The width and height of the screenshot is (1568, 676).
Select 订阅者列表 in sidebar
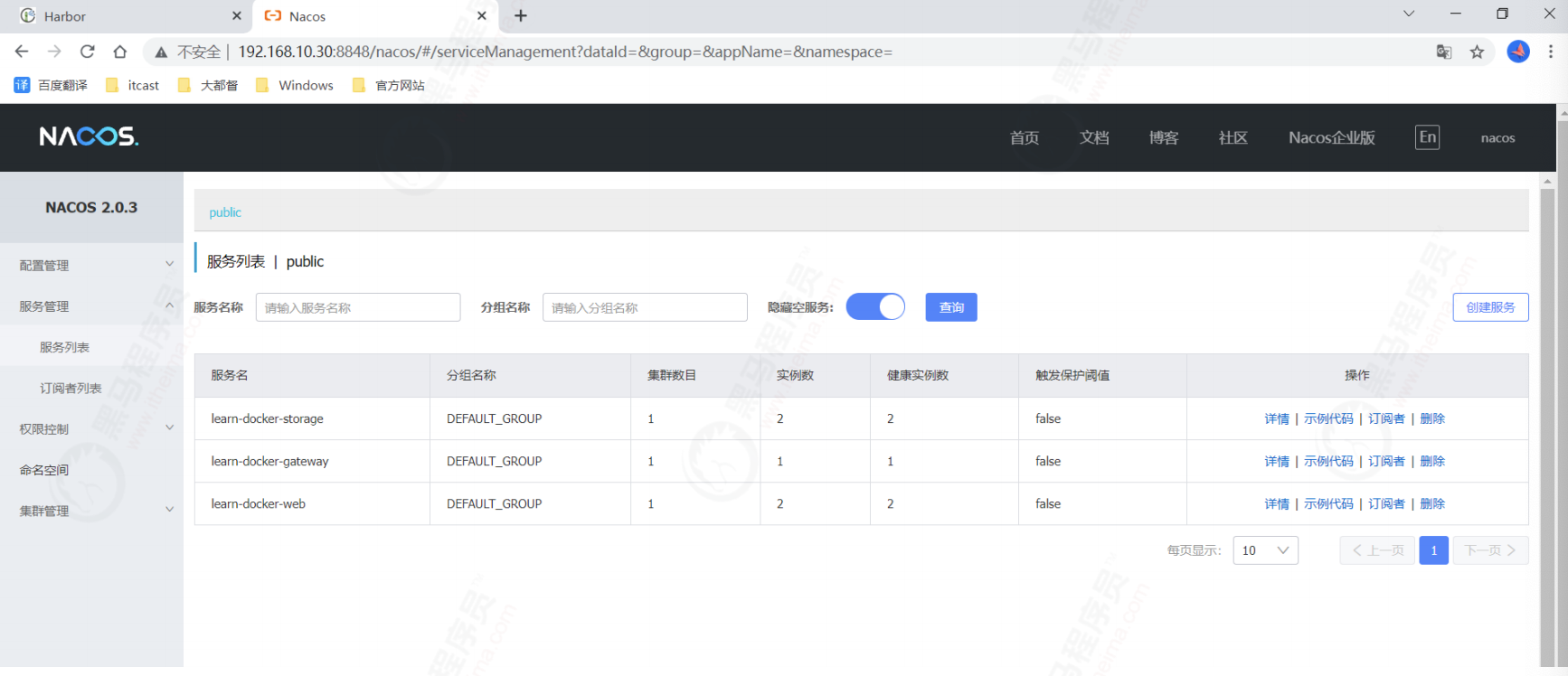coord(91,388)
